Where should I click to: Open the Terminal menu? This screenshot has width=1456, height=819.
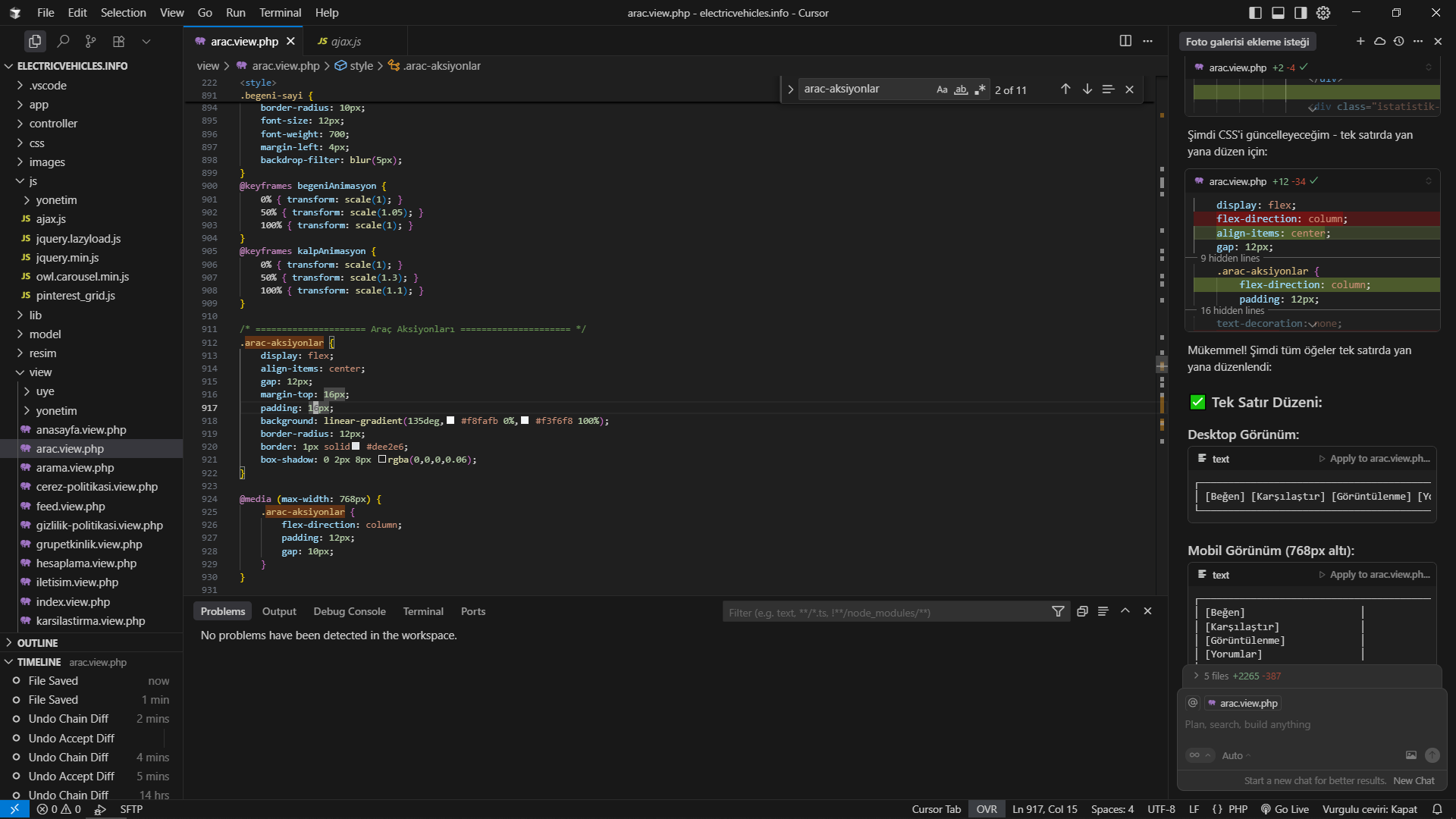pos(280,13)
